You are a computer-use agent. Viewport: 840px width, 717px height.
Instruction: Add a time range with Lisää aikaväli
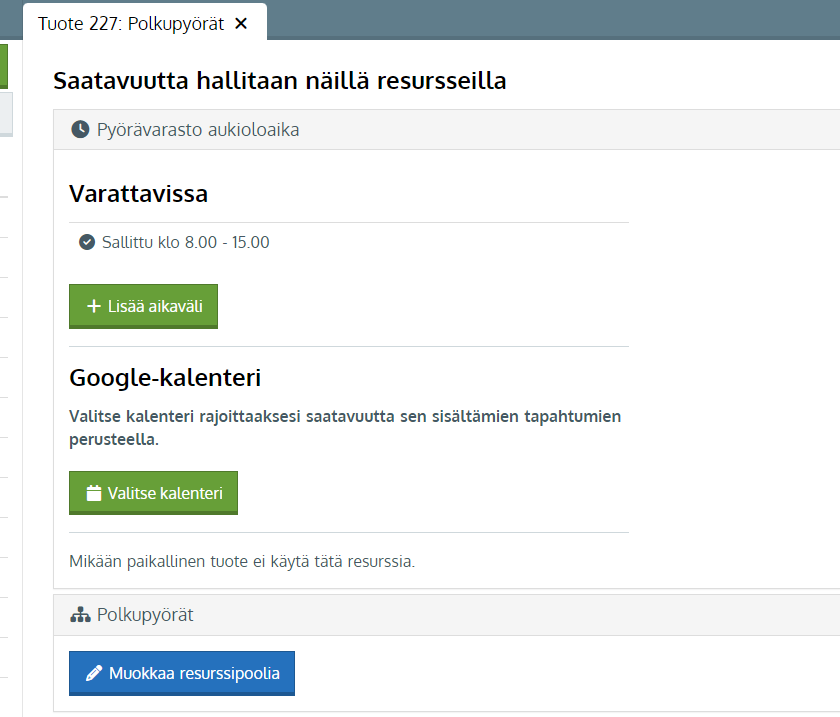point(144,306)
